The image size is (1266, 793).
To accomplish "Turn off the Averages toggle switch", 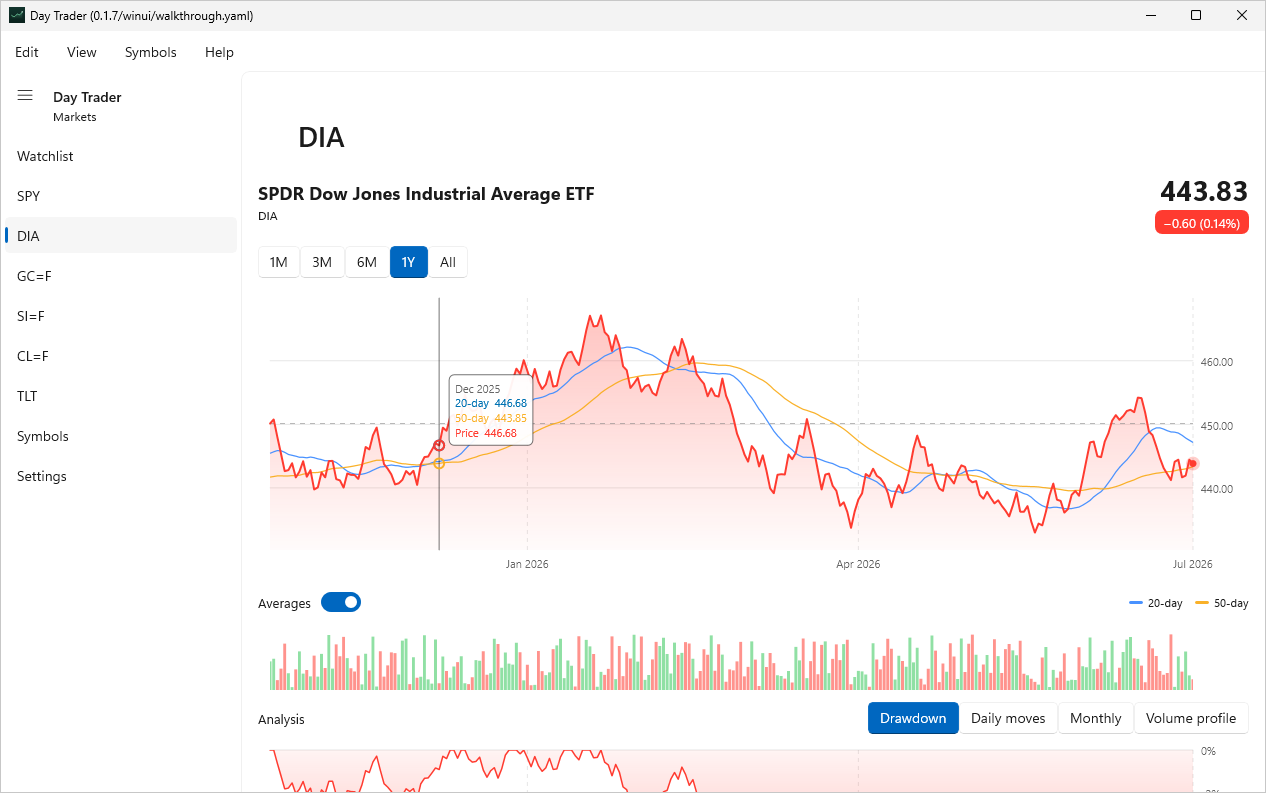I will (x=341, y=602).
